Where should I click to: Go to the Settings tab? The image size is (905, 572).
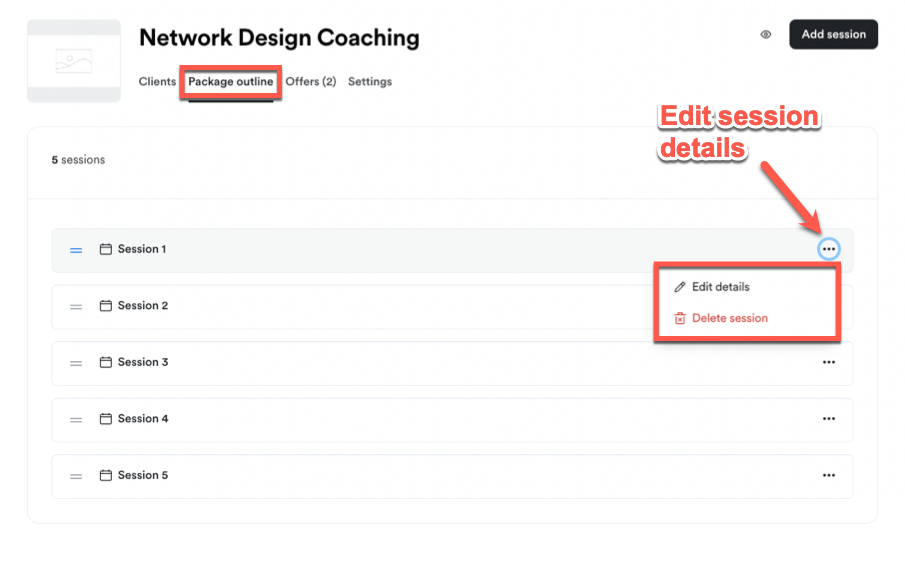point(370,82)
